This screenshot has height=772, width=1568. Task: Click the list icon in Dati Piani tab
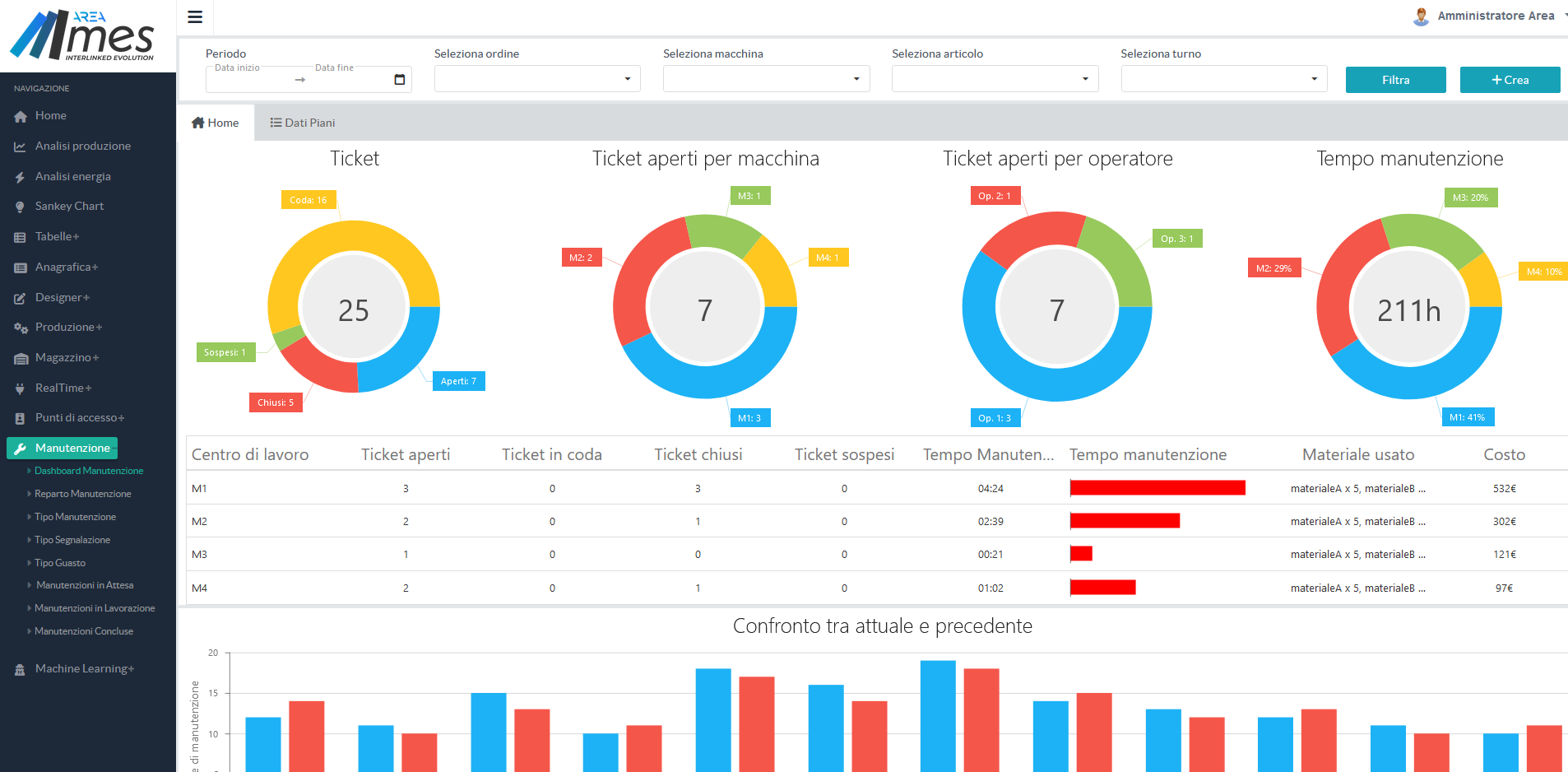pyautogui.click(x=276, y=123)
